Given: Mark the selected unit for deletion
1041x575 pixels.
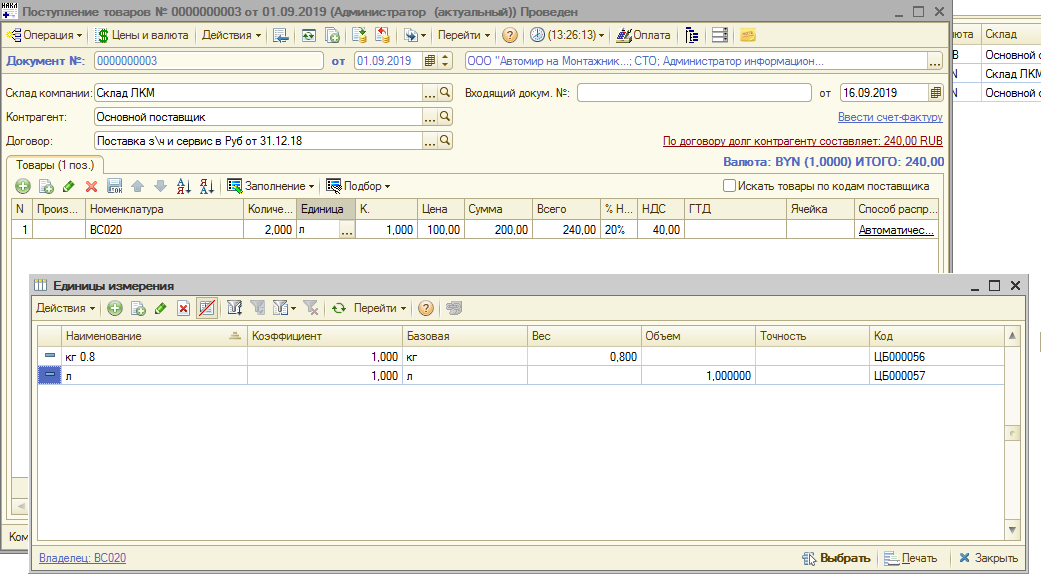Looking at the screenshot, I should tap(184, 308).
